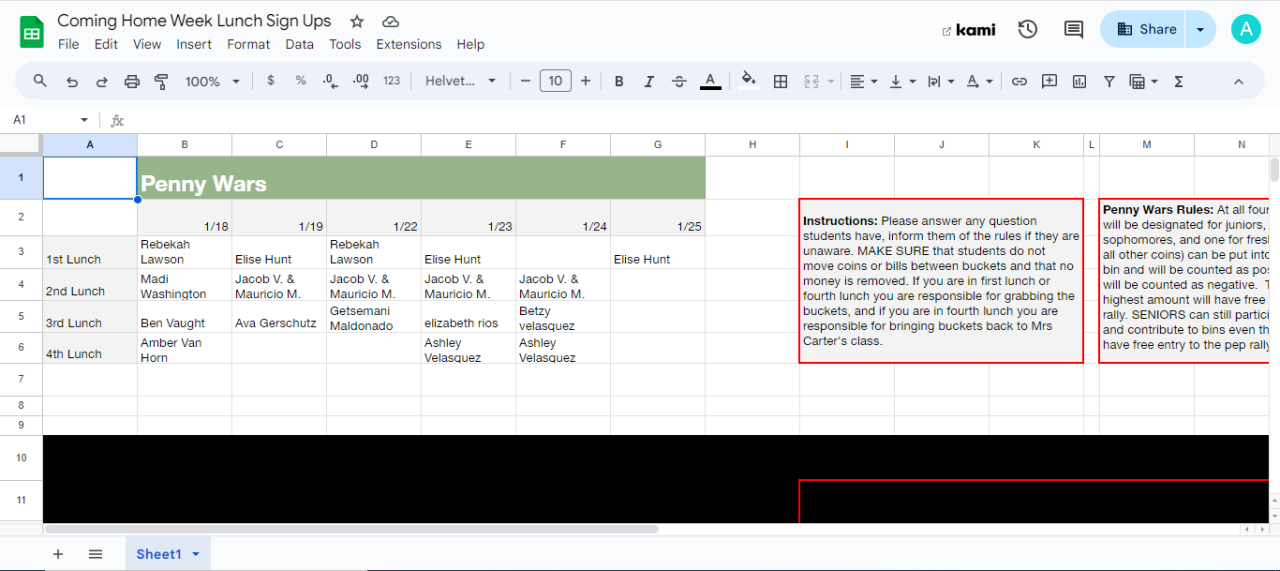Increase decimal places
1280x571 pixels.
pyautogui.click(x=361, y=81)
